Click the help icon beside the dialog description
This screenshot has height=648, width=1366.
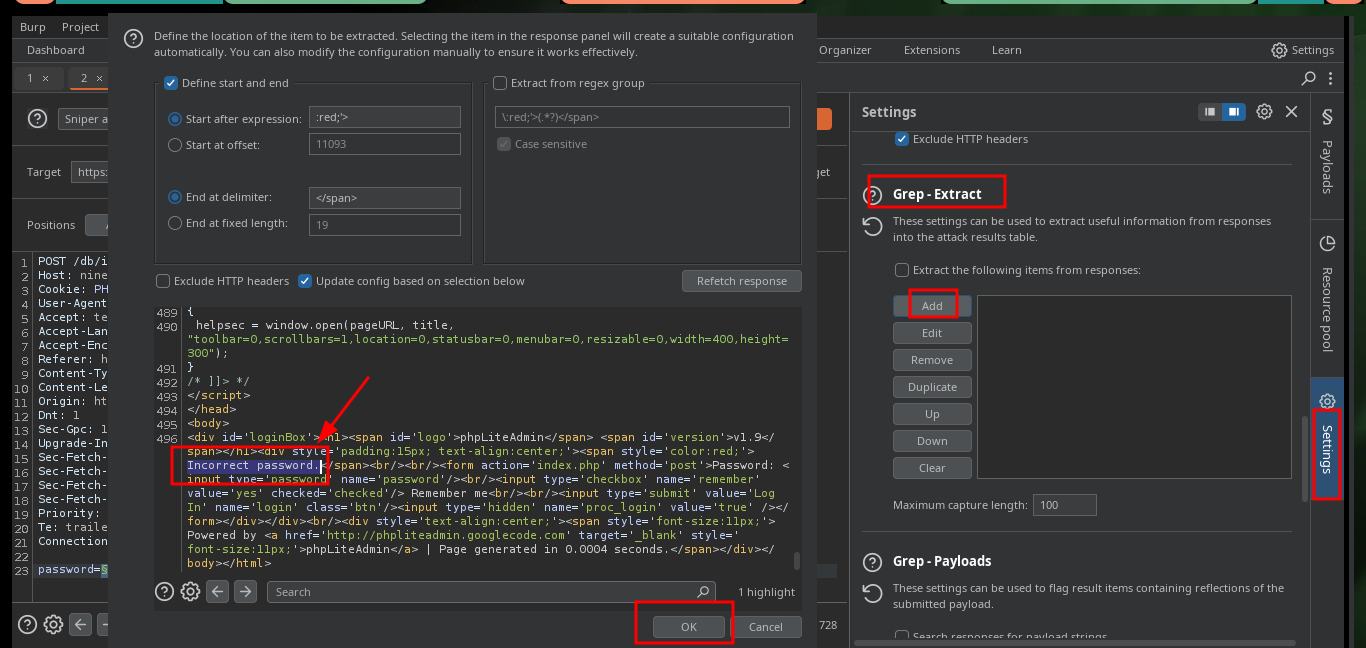coord(133,39)
